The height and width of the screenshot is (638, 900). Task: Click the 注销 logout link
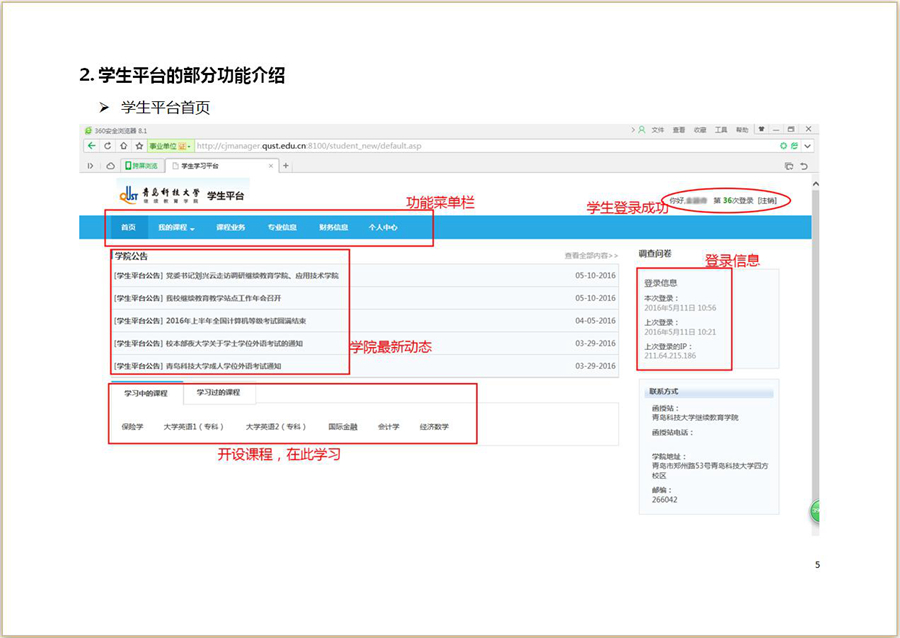pyautogui.click(x=767, y=201)
